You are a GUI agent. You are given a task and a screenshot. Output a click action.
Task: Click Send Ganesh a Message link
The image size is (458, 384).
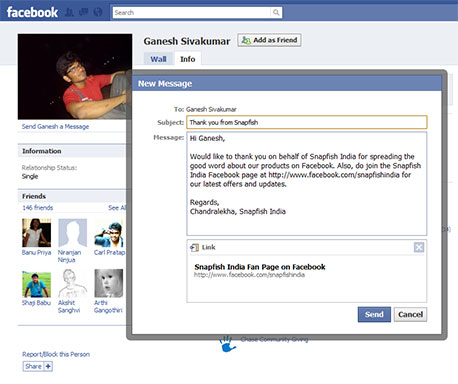pos(55,126)
